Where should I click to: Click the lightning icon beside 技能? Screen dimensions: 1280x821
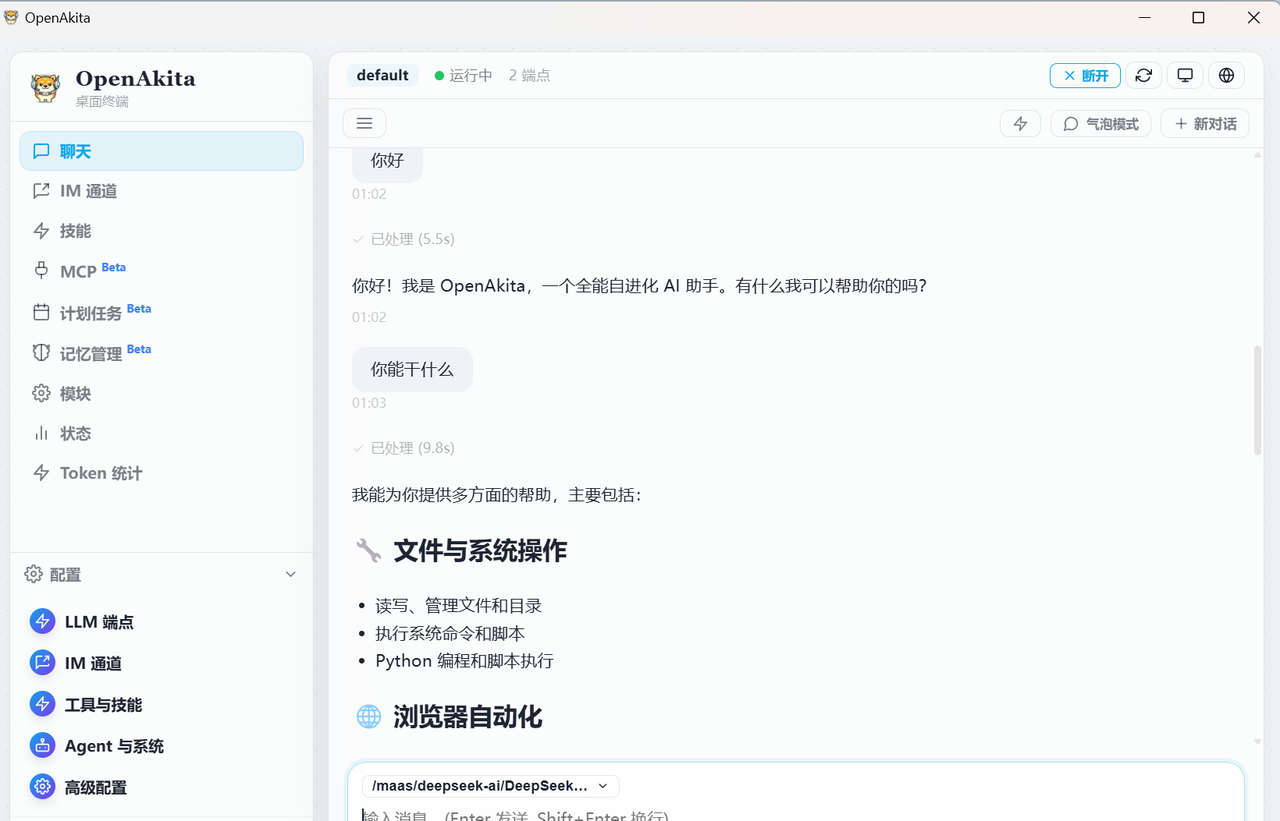(x=41, y=231)
